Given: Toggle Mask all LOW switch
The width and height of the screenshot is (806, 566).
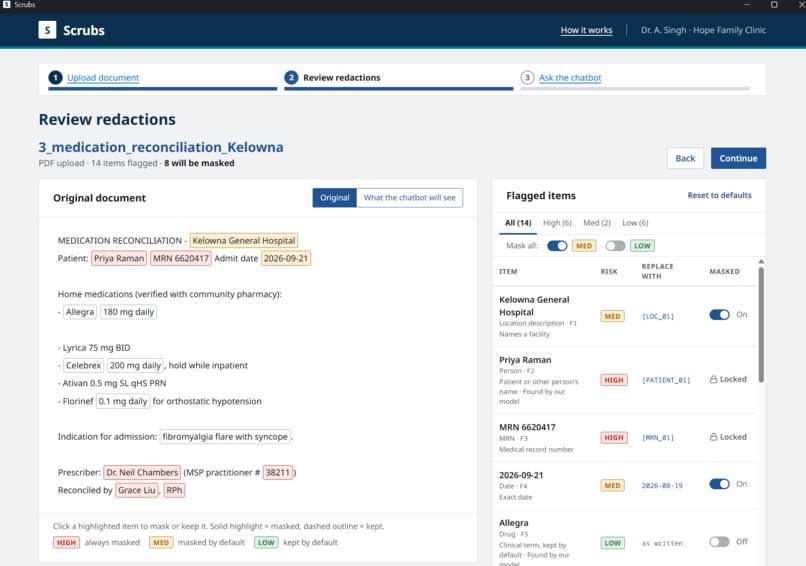Looking at the screenshot, I should (615, 246).
